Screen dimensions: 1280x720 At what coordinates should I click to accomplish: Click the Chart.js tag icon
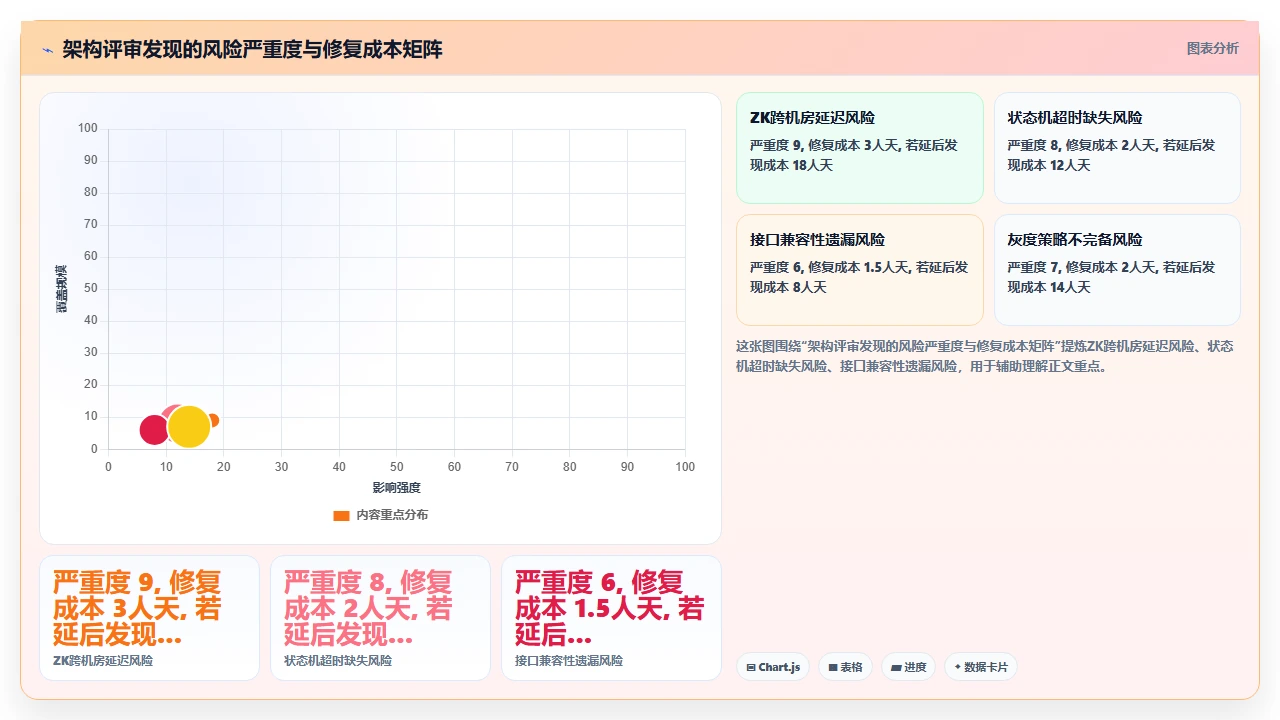(751, 667)
